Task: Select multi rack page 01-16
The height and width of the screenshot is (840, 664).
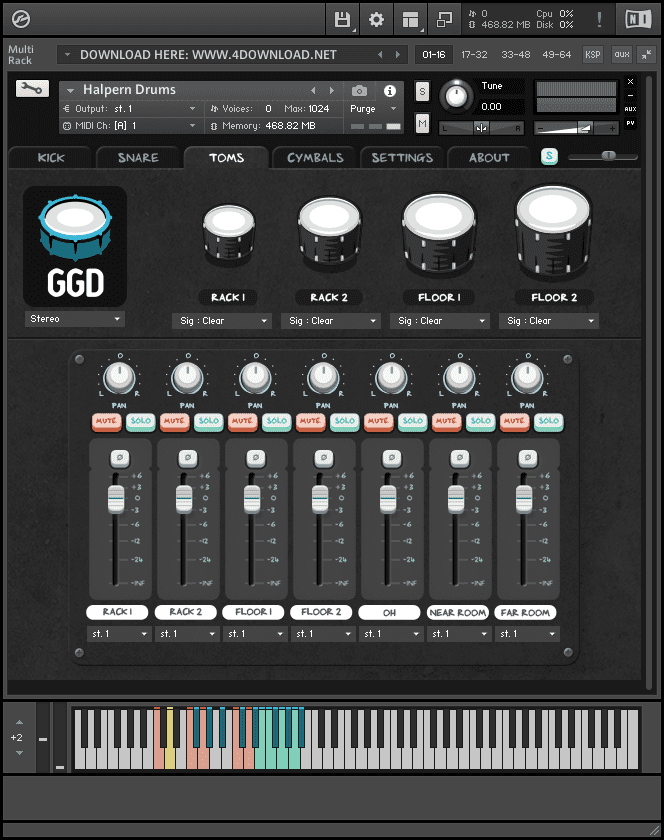Action: (x=434, y=55)
